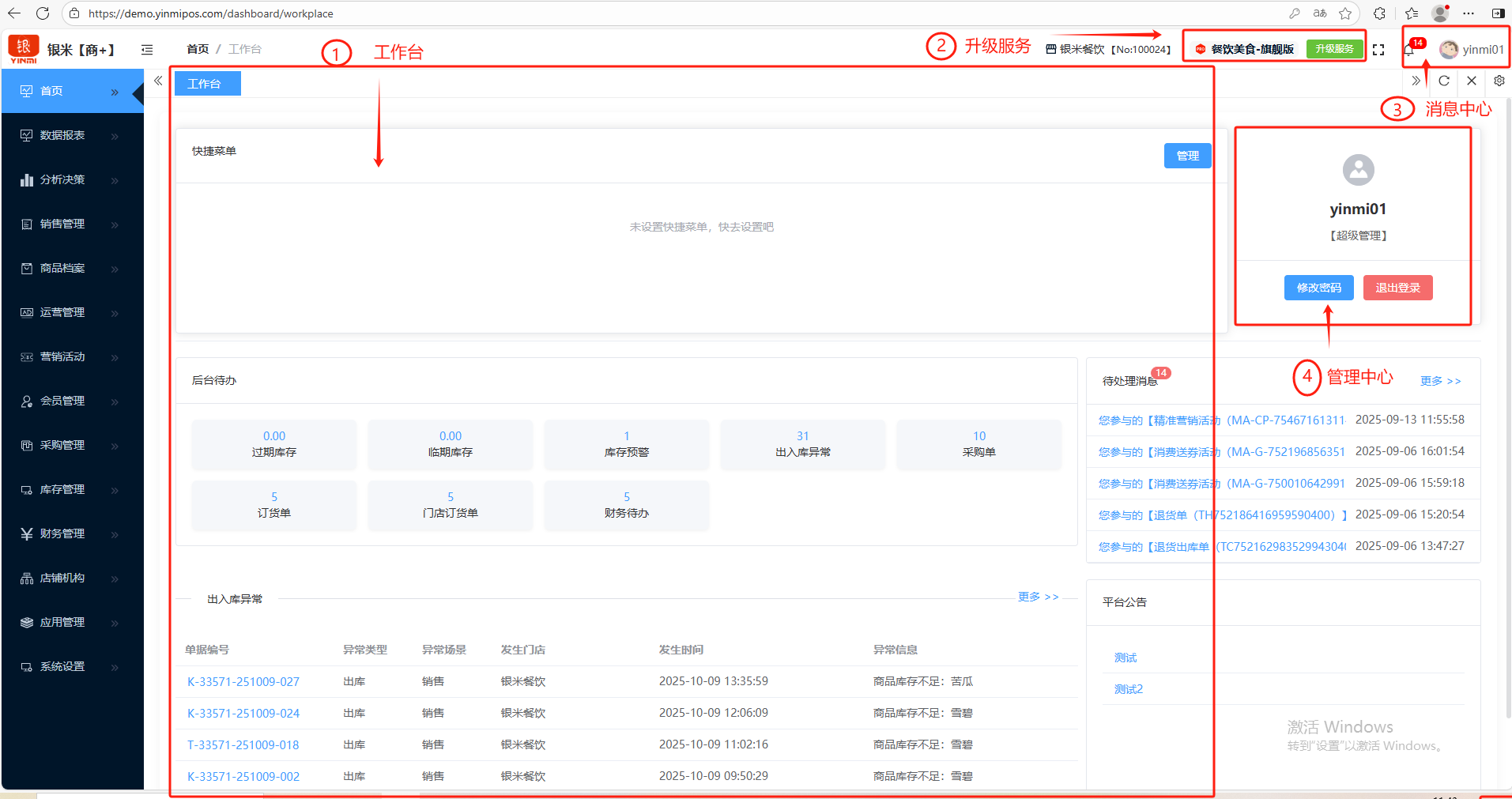The width and height of the screenshot is (1512, 799).
Task: Open 会员管理 in the sidebar
Action: 62,401
